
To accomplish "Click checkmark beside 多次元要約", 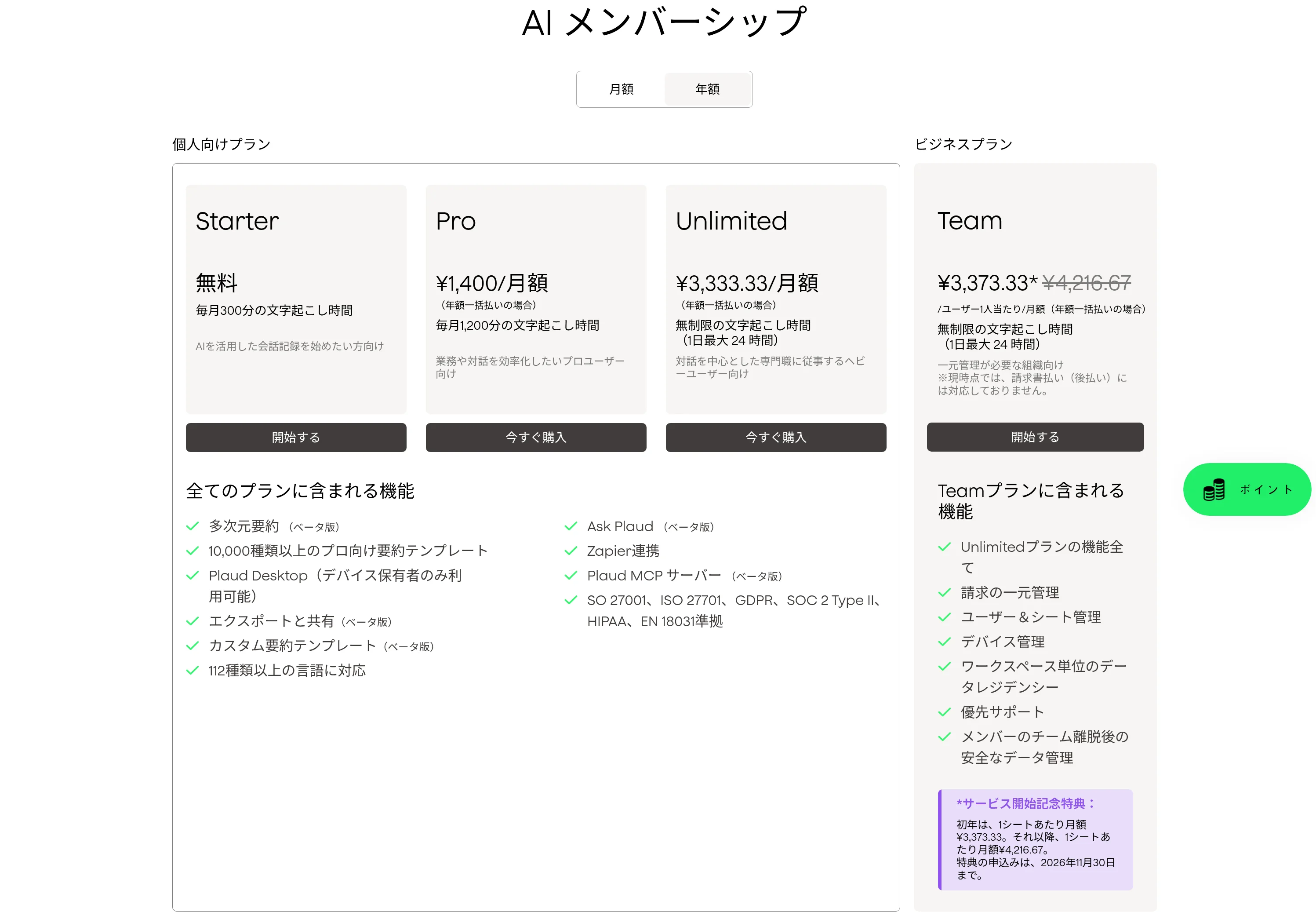I will tap(193, 526).
